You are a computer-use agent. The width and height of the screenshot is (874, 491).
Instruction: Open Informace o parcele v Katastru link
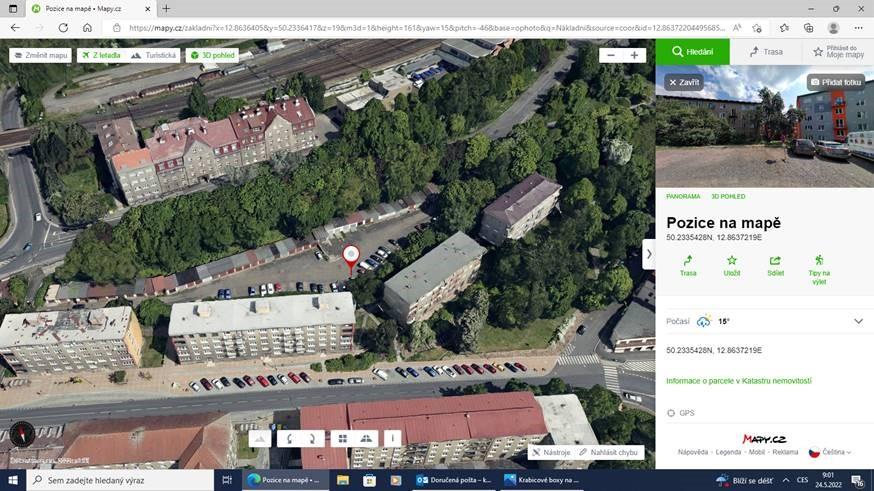tap(738, 381)
